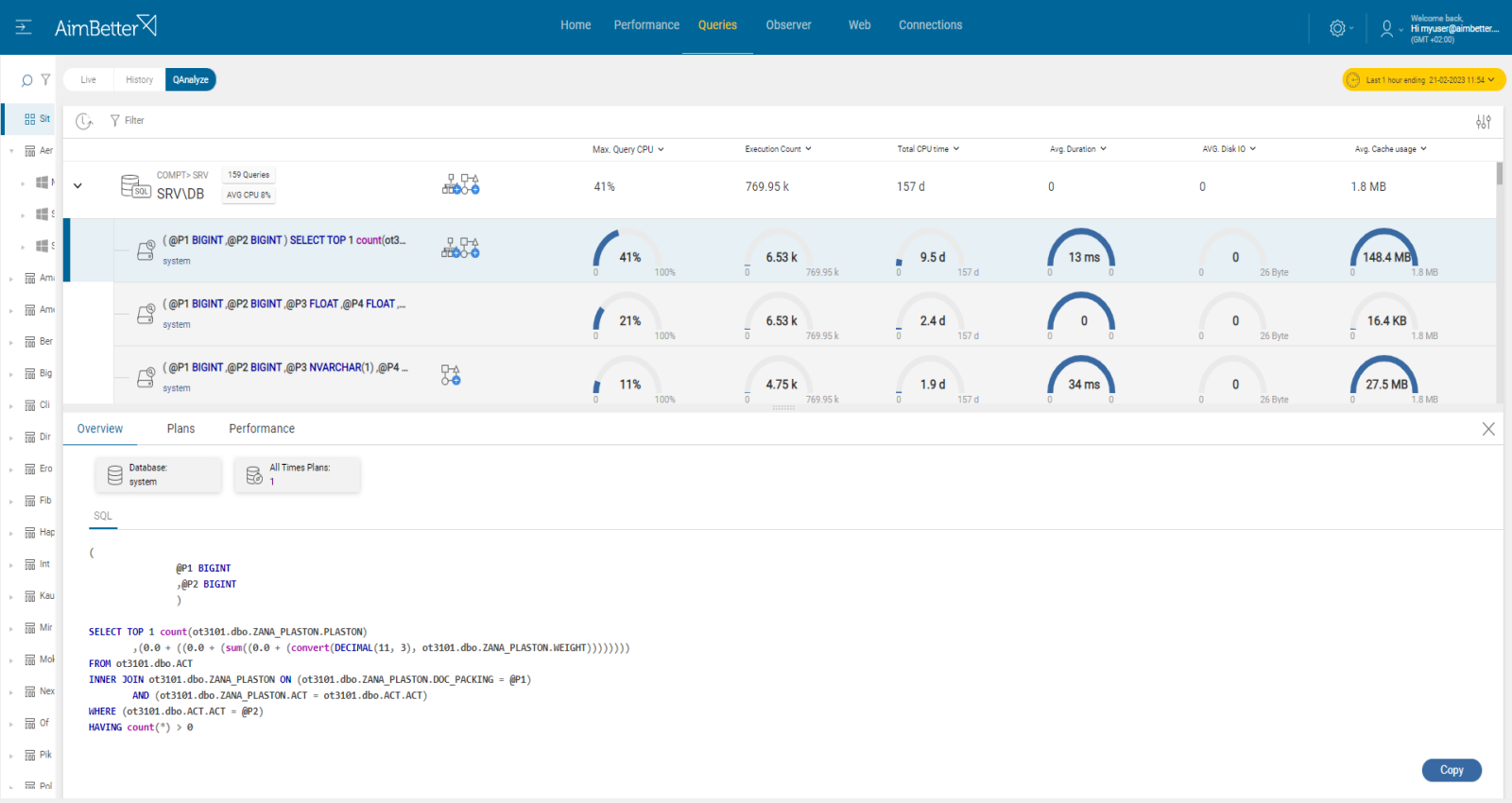Image resolution: width=1512 pixels, height=803 pixels.
Task: Switch to Live mode
Action: pos(88,80)
